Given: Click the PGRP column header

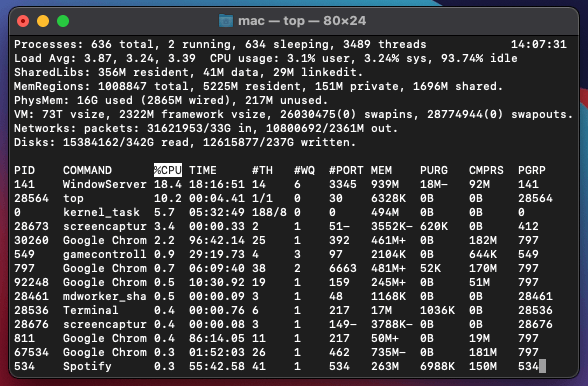Looking at the screenshot, I should coord(532,170).
